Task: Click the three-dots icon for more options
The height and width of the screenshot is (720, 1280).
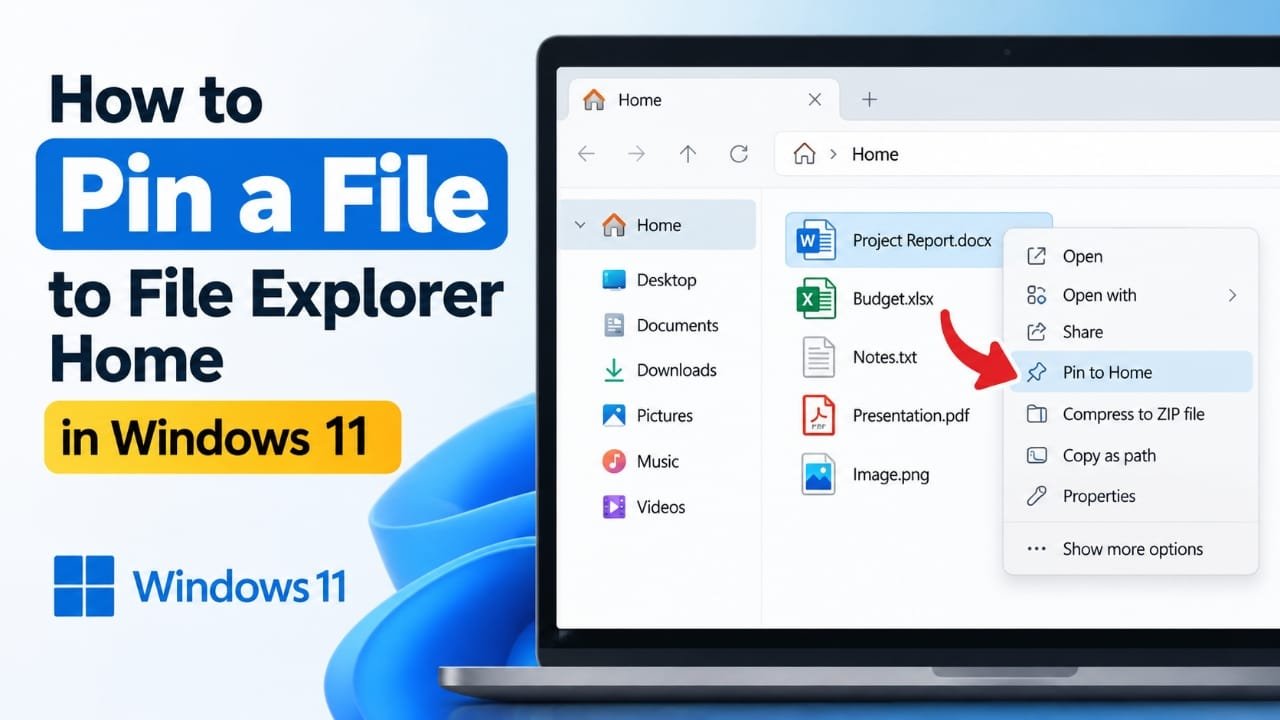Action: [x=1036, y=548]
